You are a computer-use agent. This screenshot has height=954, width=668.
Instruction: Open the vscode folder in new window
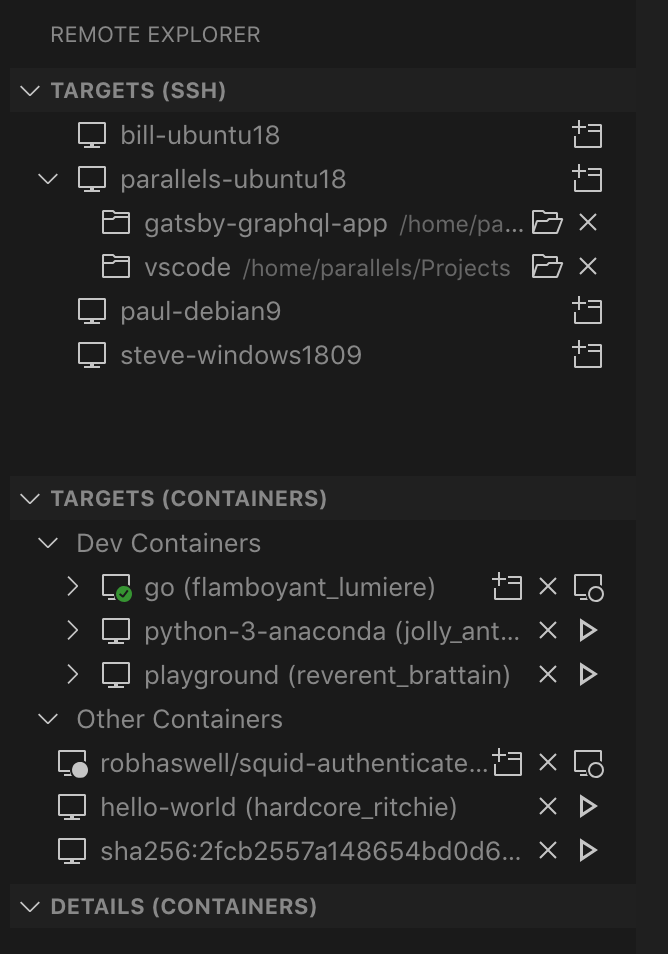click(547, 267)
